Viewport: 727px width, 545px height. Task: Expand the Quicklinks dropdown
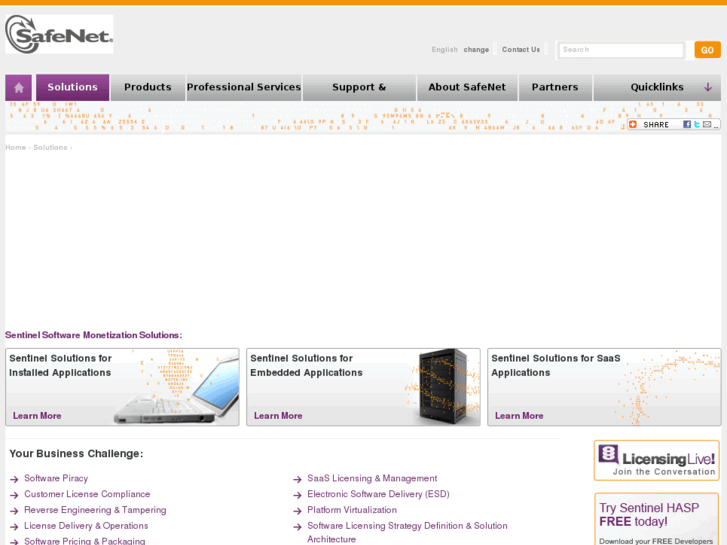coord(657,87)
